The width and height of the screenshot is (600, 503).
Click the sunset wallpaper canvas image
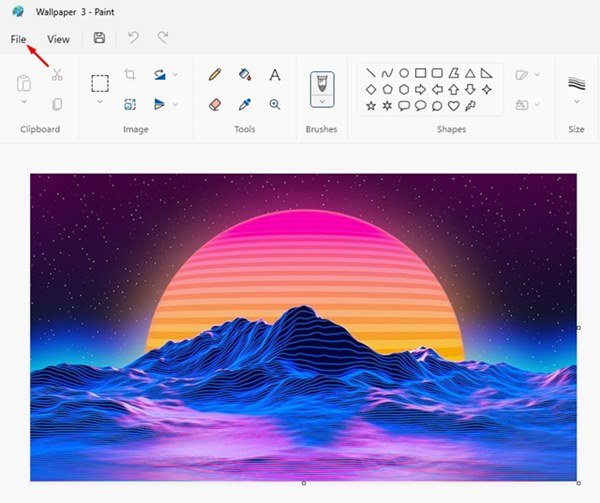pyautogui.click(x=303, y=327)
